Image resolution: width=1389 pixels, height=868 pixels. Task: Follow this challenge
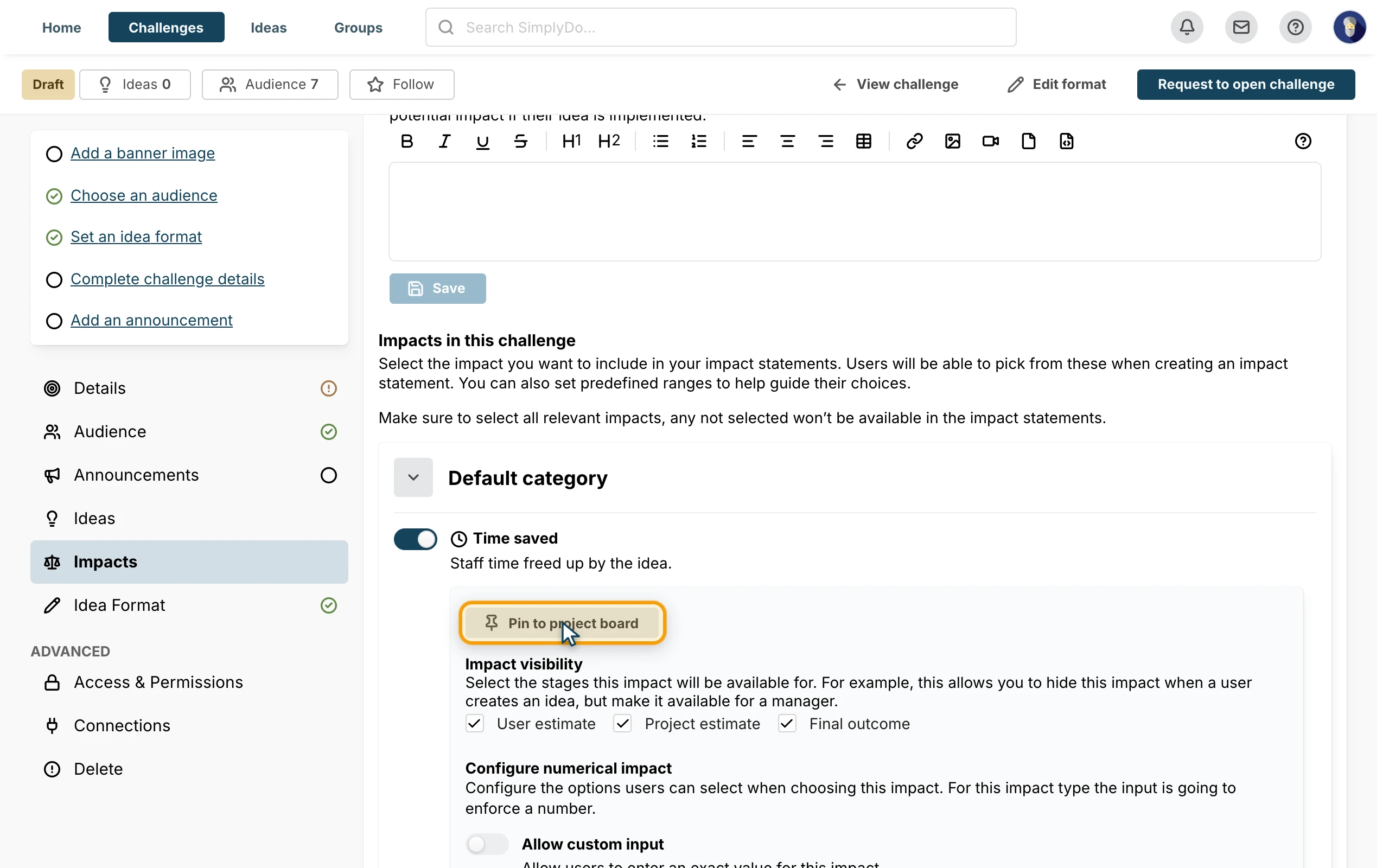(x=402, y=85)
